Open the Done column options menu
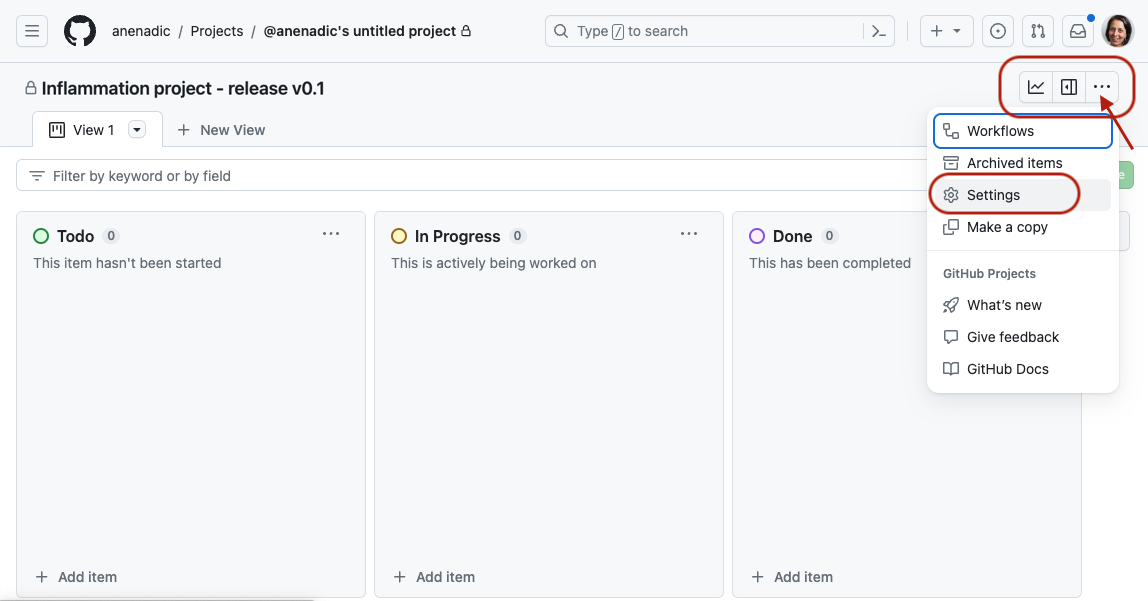 pyautogui.click(x=1046, y=233)
